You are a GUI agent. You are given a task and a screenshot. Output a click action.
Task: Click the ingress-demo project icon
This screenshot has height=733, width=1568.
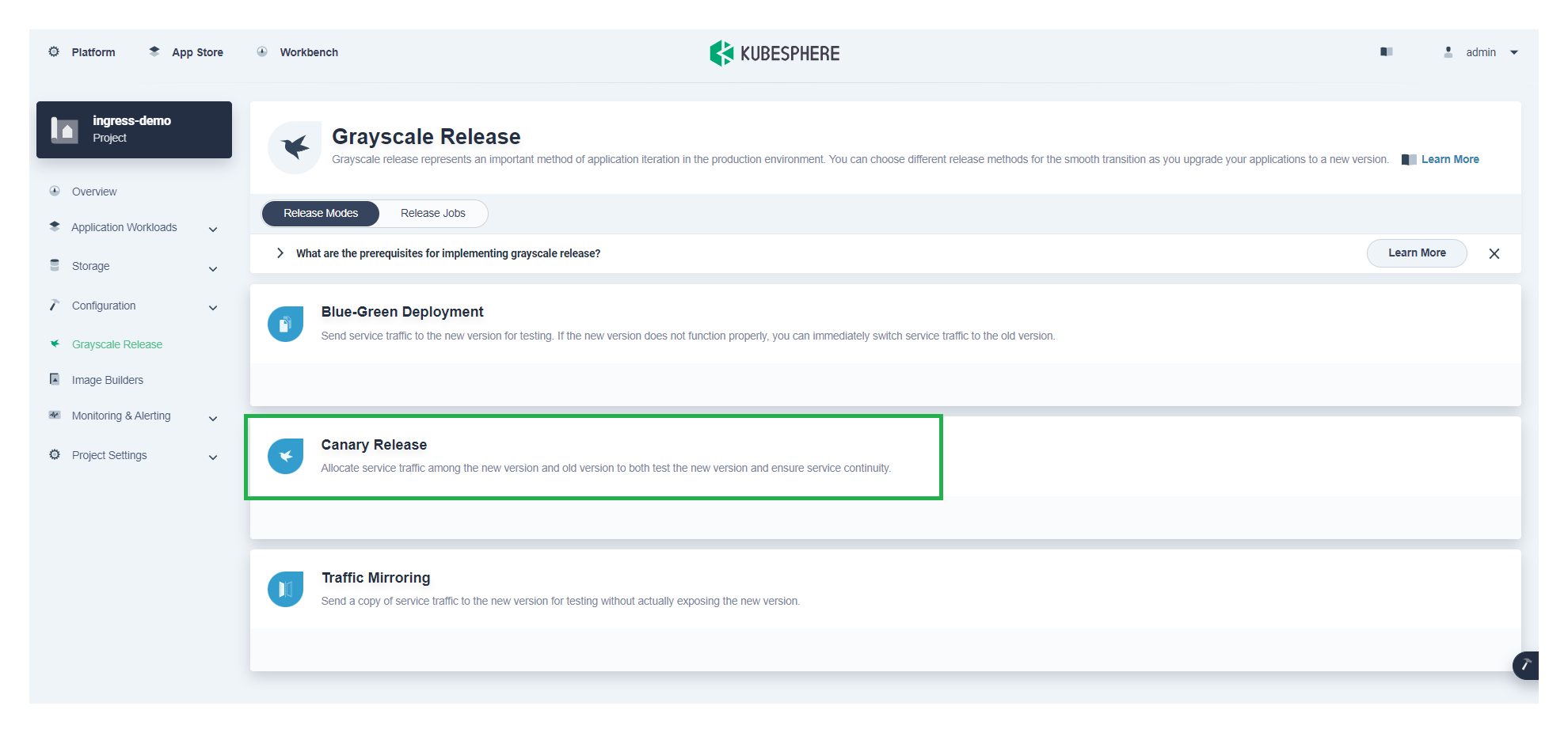[64, 129]
